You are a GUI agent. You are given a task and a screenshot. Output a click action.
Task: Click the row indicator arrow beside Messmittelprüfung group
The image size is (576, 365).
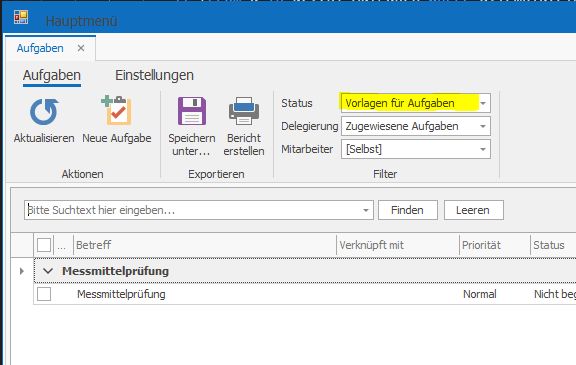click(x=22, y=271)
